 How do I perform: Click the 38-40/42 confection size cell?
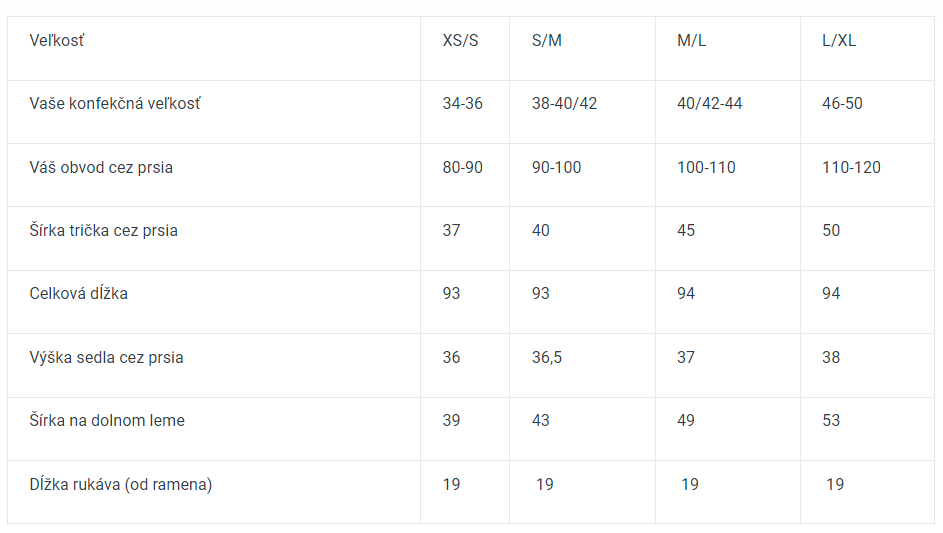(x=564, y=104)
